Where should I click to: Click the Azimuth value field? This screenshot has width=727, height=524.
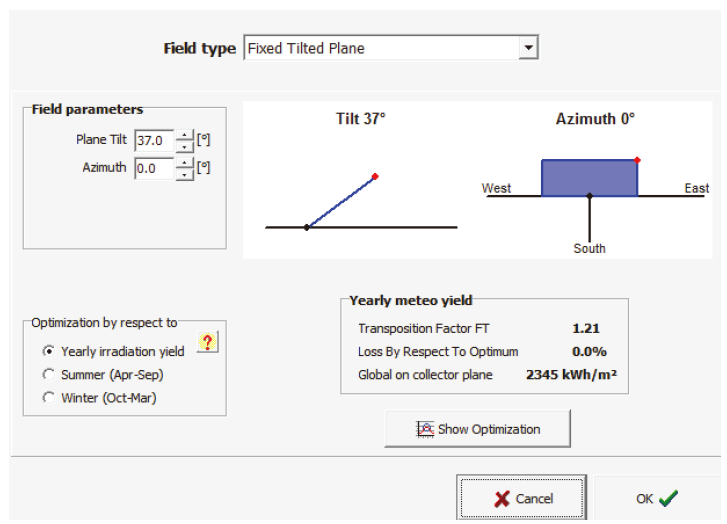pyautogui.click(x=154, y=169)
